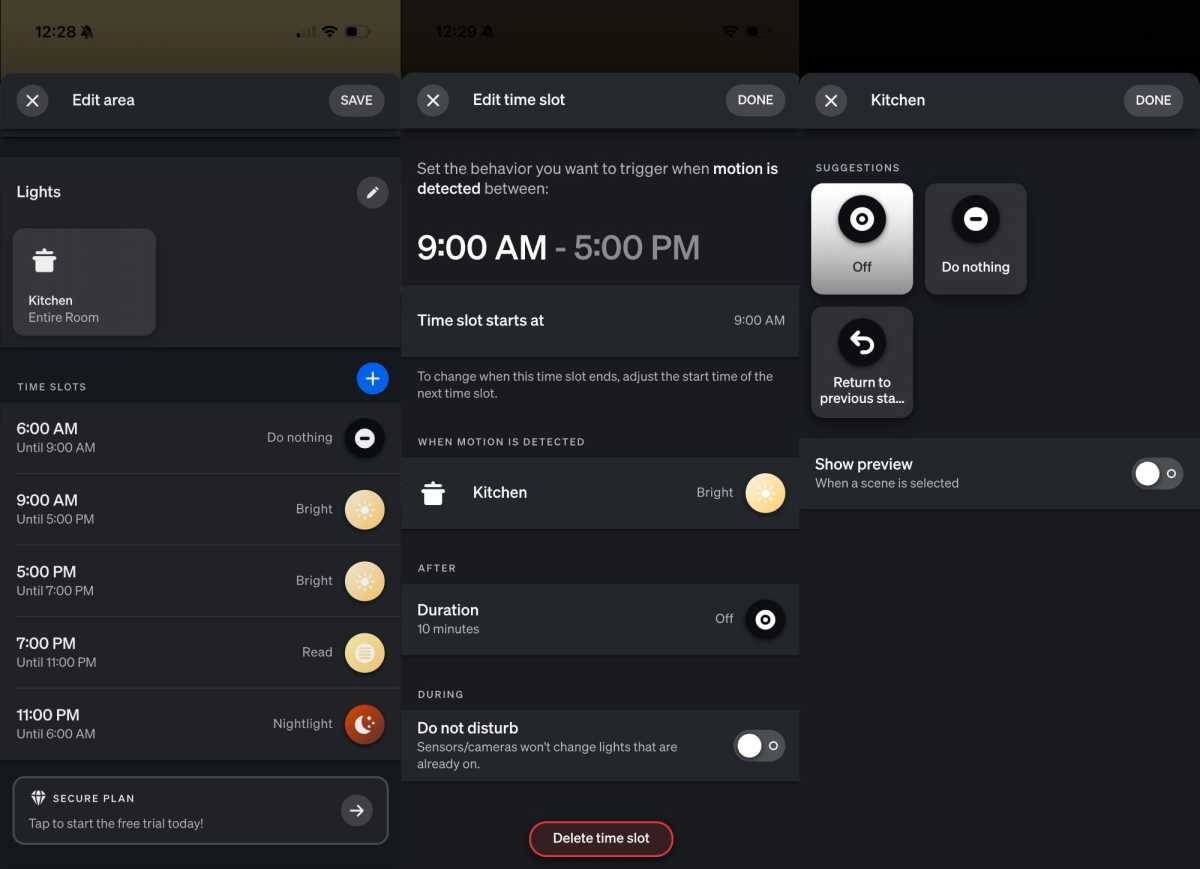
Task: Select the Off power suggestion icon
Action: (861, 220)
